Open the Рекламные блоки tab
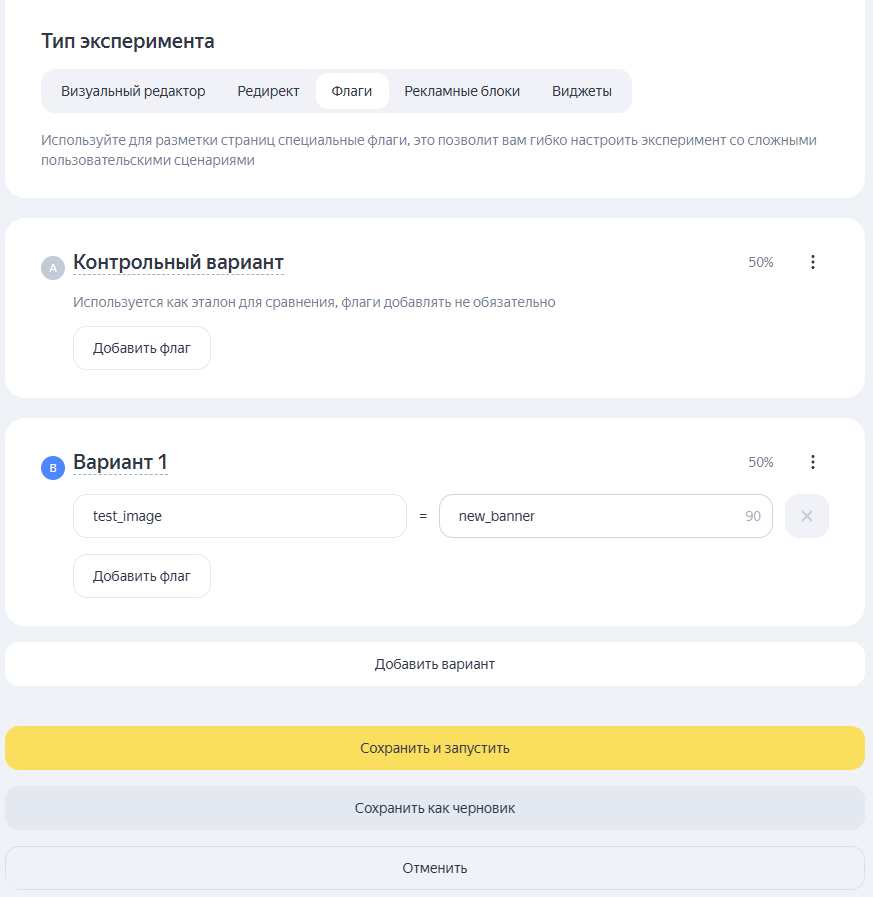Viewport: 873px width, 897px height. click(x=462, y=91)
